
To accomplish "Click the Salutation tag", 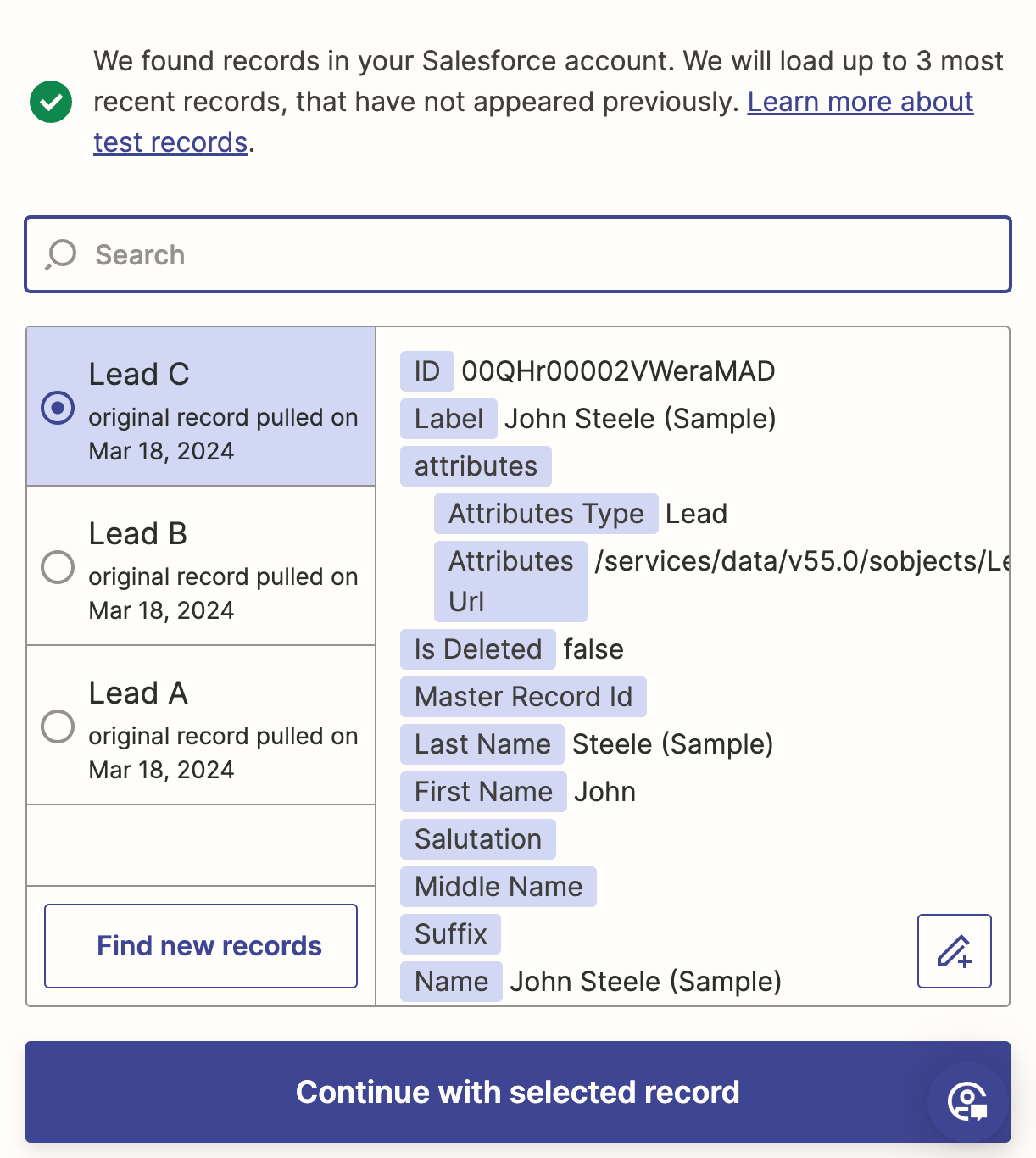I will coord(478,839).
